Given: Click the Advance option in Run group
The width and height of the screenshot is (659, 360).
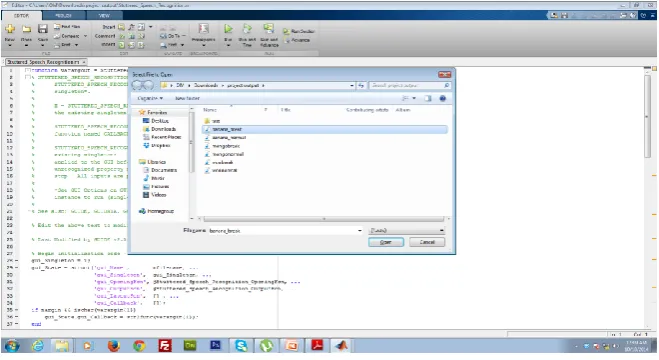Looking at the screenshot, I should [x=297, y=40].
